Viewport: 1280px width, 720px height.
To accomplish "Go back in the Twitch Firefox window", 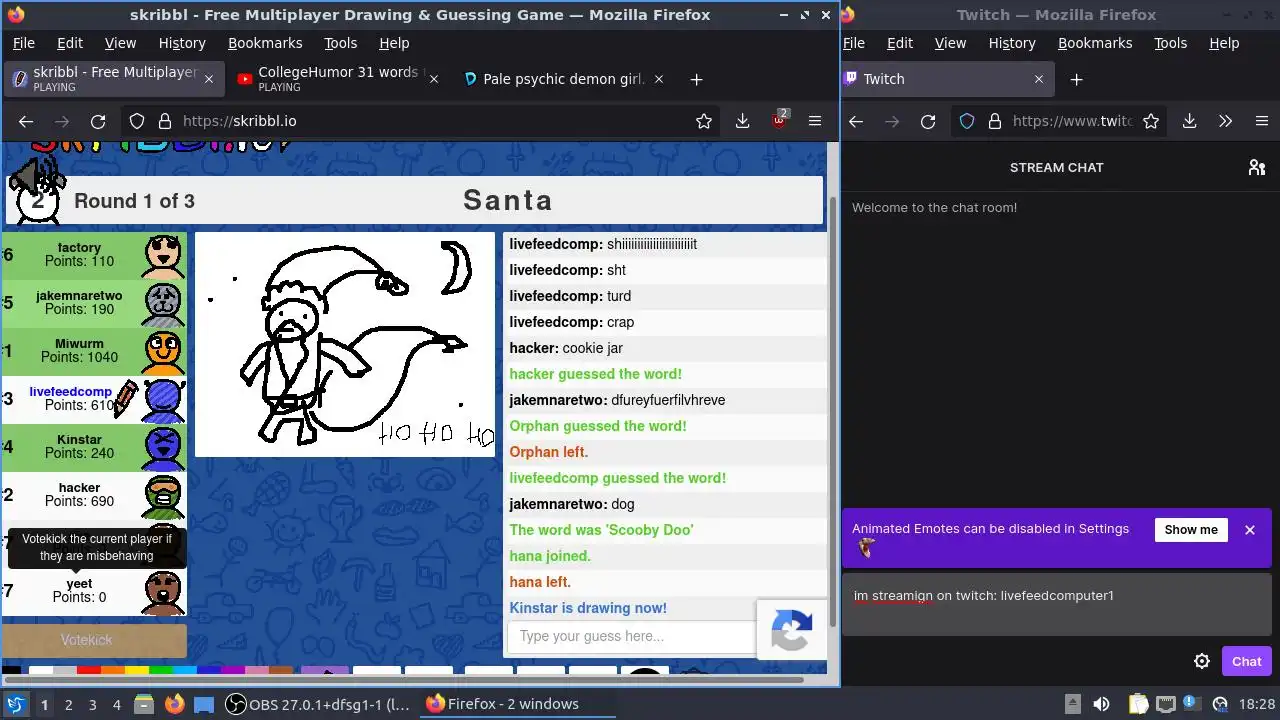I will coord(856,121).
